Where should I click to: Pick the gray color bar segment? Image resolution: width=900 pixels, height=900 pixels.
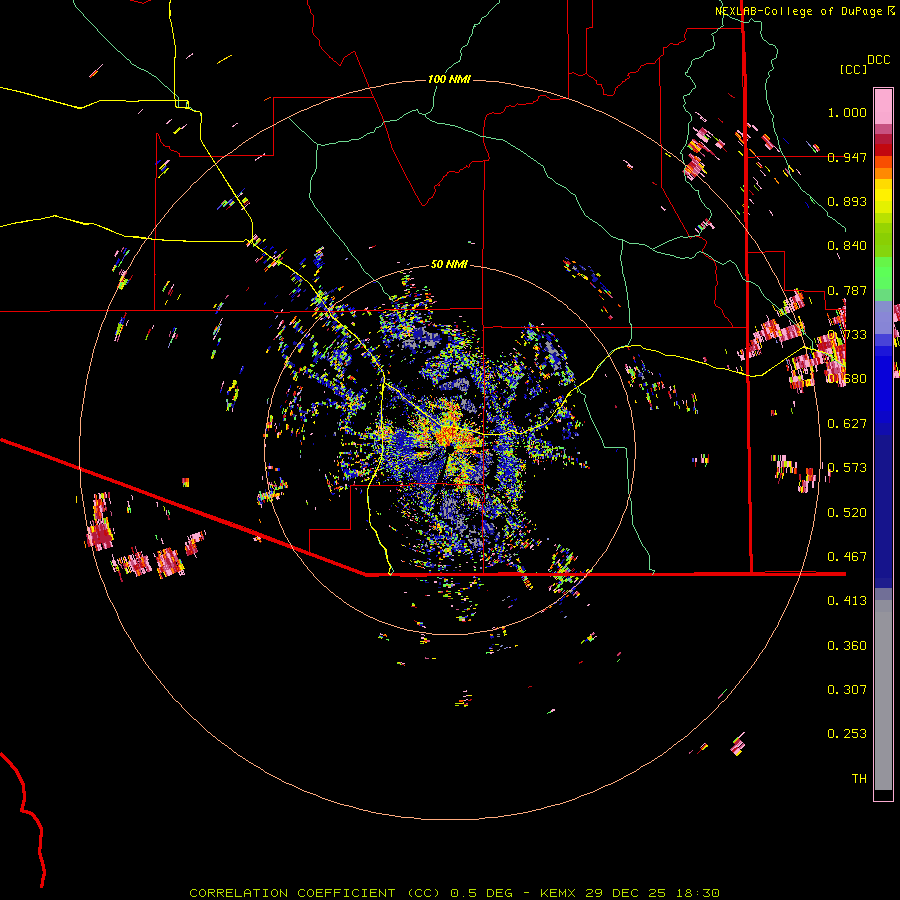coord(883,695)
